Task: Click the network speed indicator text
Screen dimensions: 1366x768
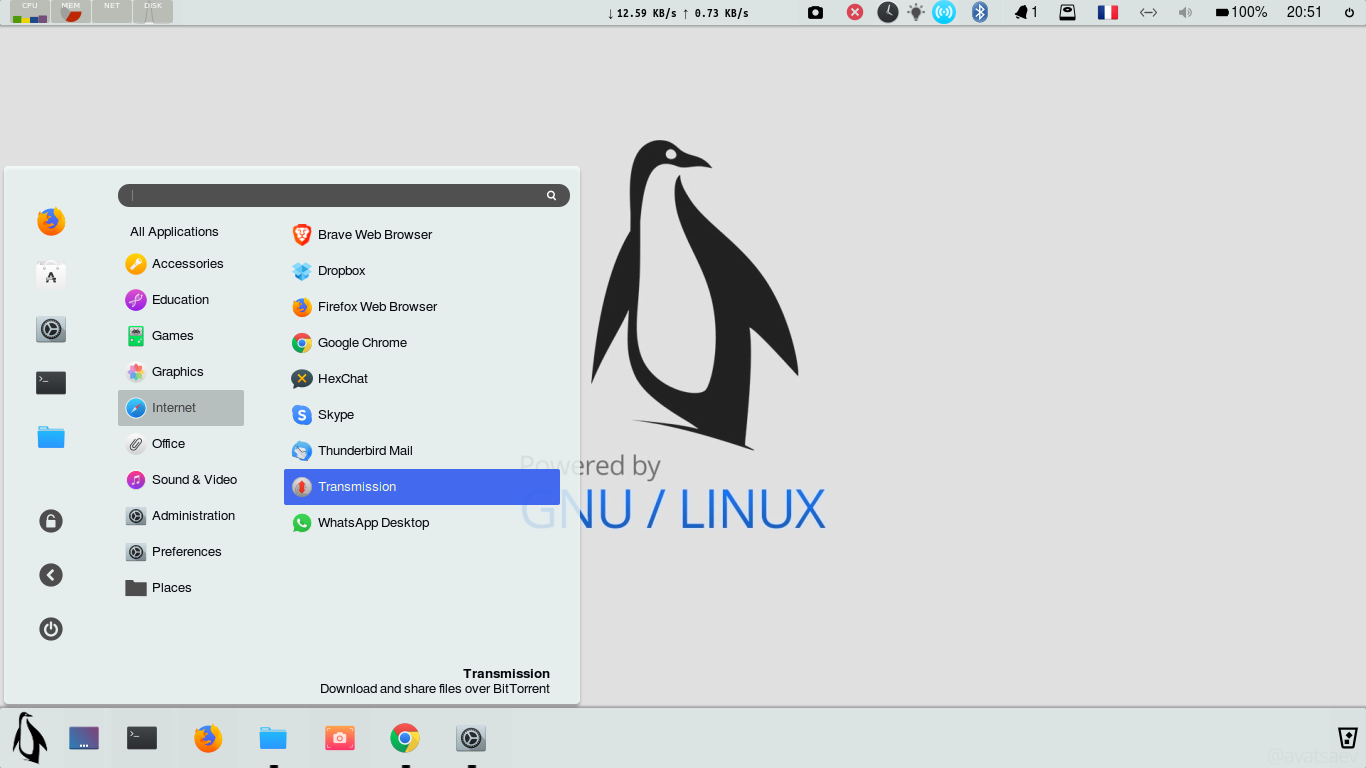Action: coord(678,13)
